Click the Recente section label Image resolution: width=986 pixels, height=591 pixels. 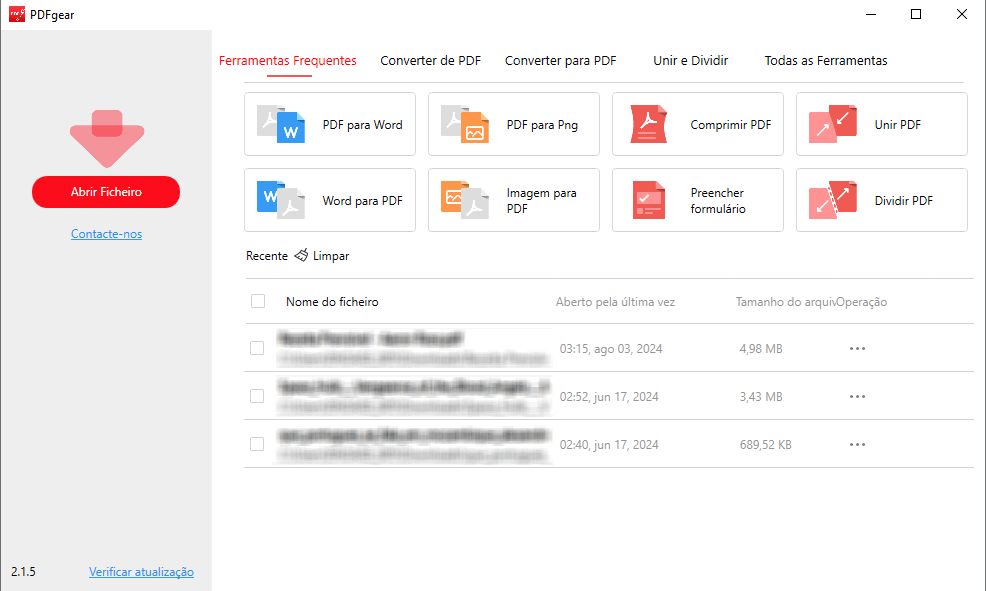[267, 256]
